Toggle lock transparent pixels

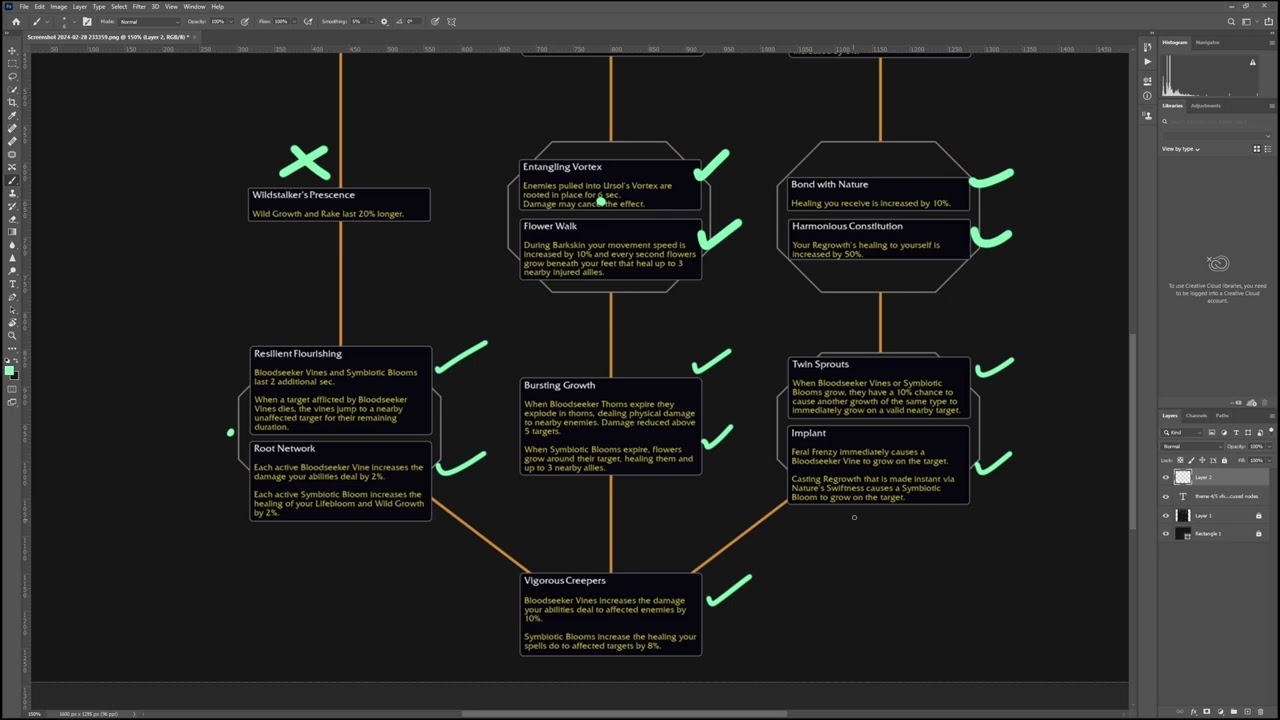[1181, 460]
